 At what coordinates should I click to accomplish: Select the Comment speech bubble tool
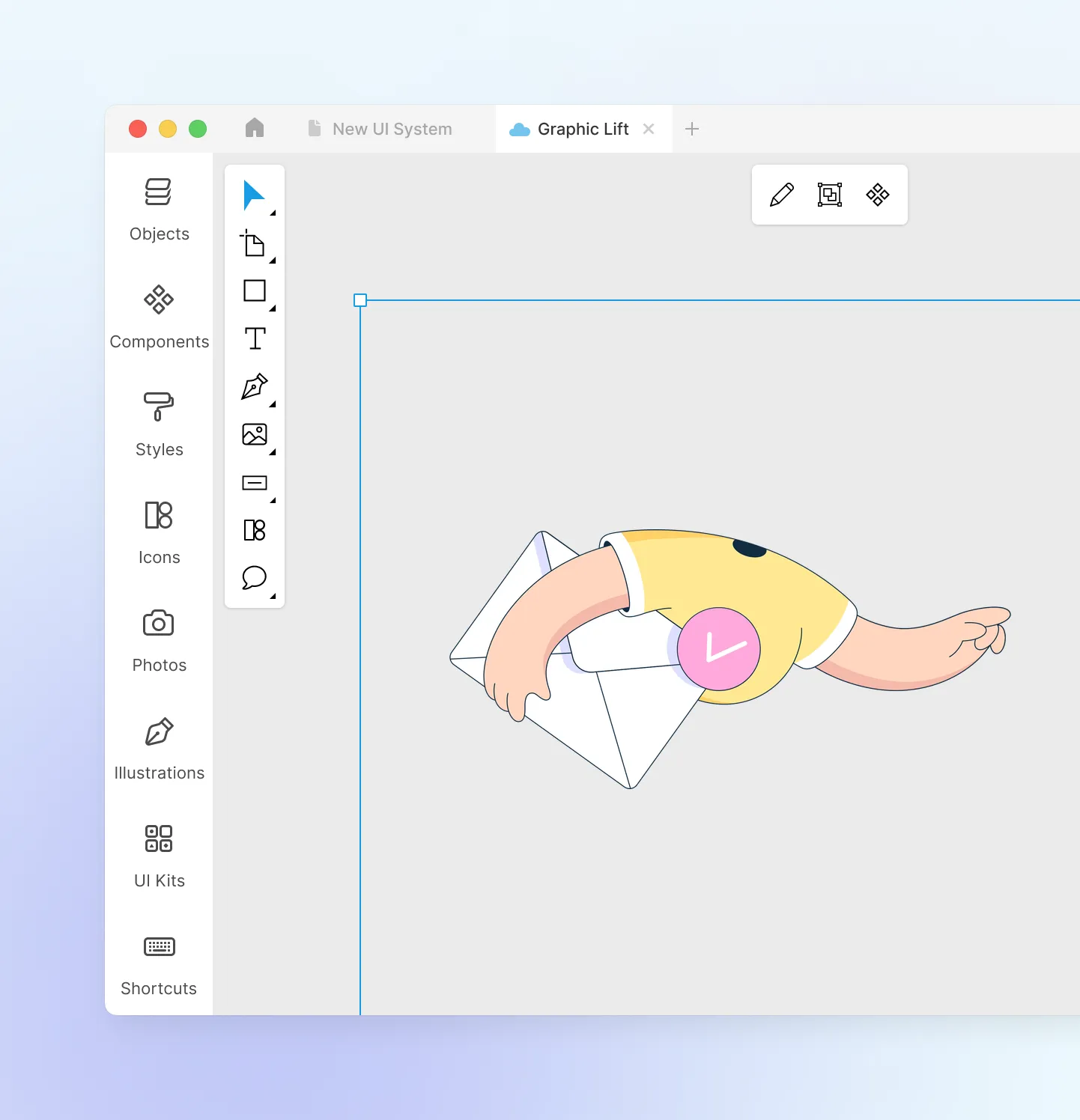254,578
